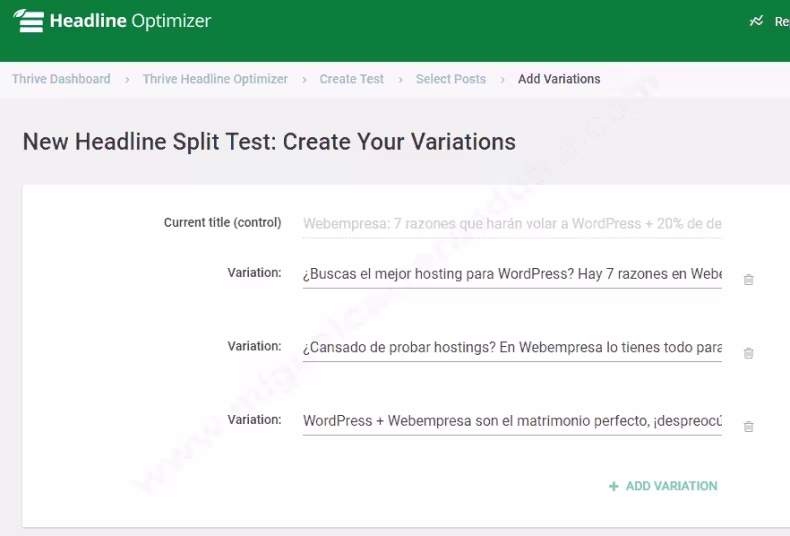
Task: Delete the 'WordPress + Webempresa' variation
Action: 749,427
